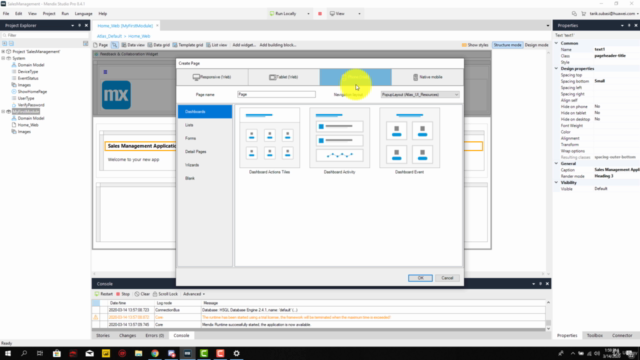Collapse the Common properties section

[557, 43]
